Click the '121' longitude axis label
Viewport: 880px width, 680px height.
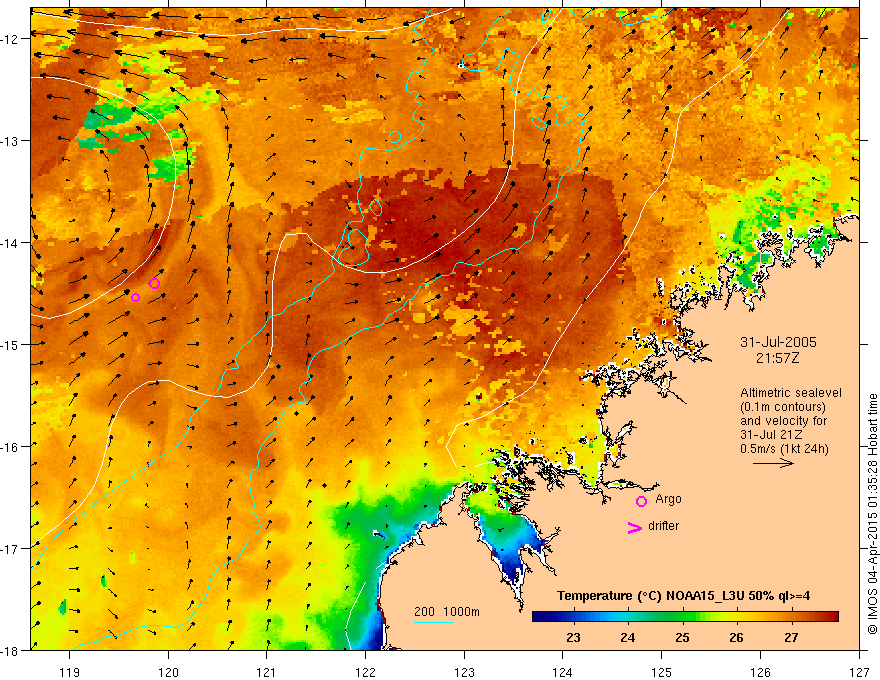point(267,672)
